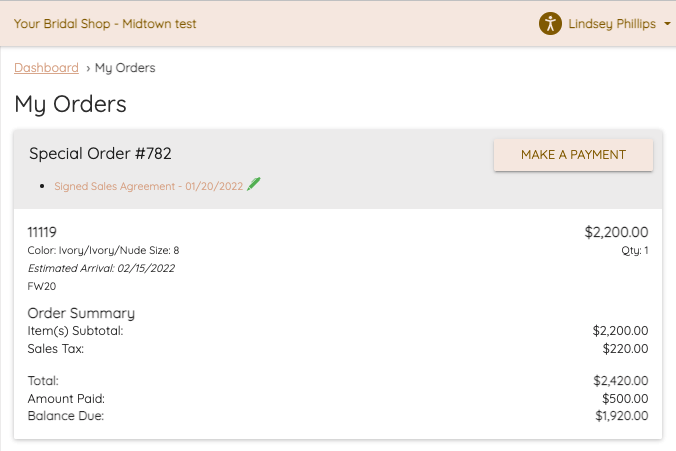Click the My Orders page heading
The image size is (676, 451).
tap(70, 104)
